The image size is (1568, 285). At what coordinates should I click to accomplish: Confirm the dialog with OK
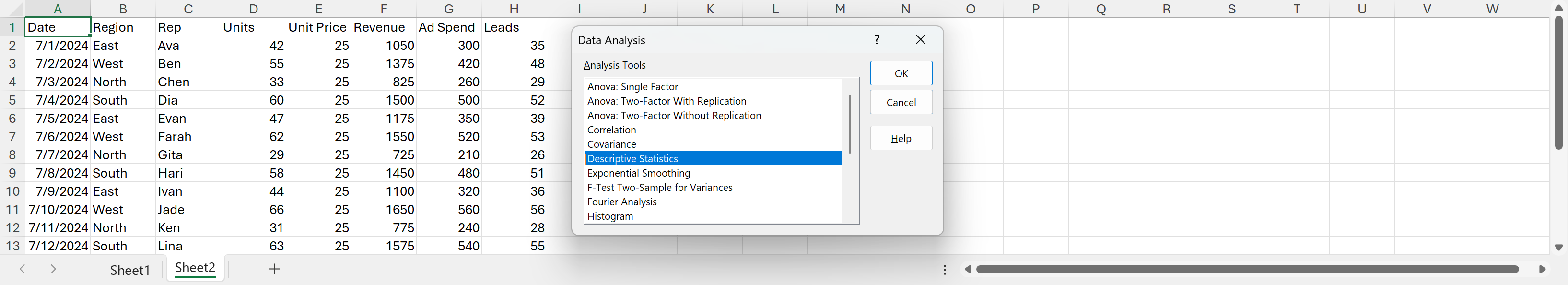901,74
